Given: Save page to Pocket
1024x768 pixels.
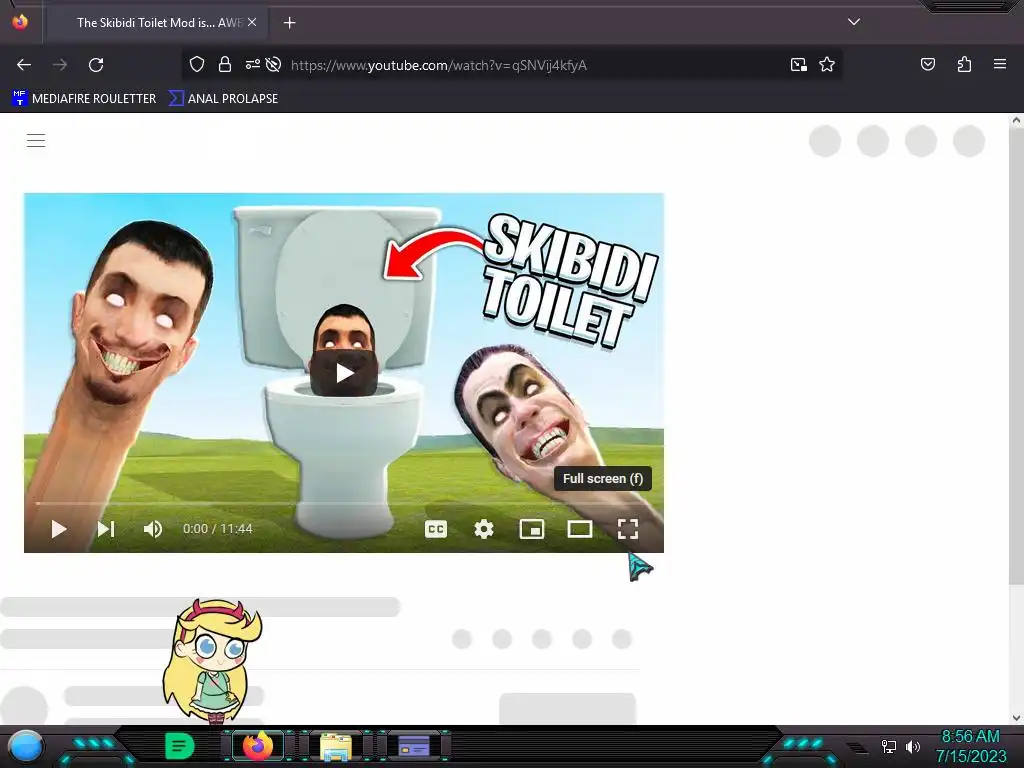Looking at the screenshot, I should (928, 64).
